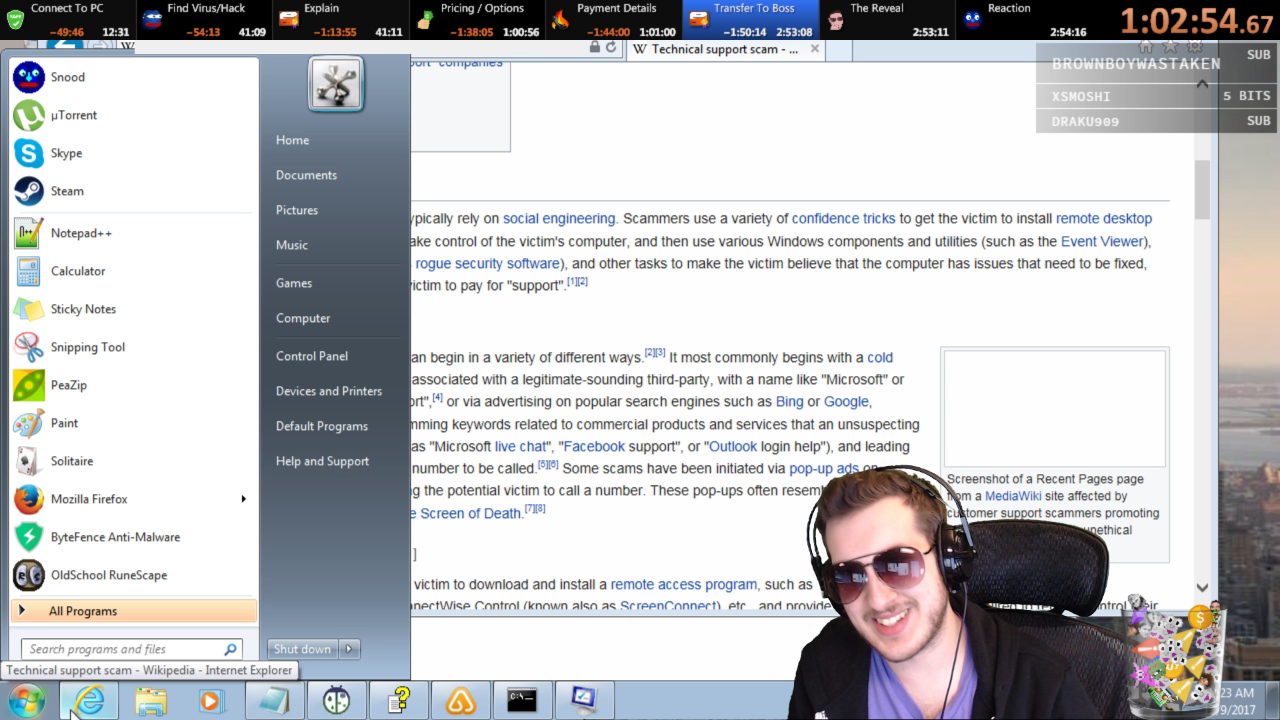The height and width of the screenshot is (720, 1280).
Task: Open the Command Prompt taskbar icon
Action: click(522, 700)
